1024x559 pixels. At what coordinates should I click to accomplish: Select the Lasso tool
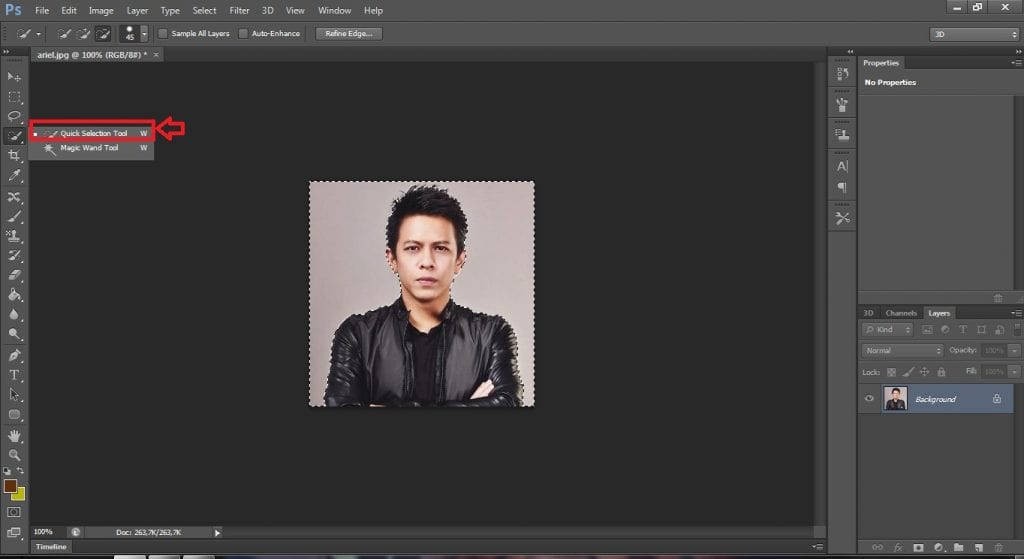click(14, 116)
